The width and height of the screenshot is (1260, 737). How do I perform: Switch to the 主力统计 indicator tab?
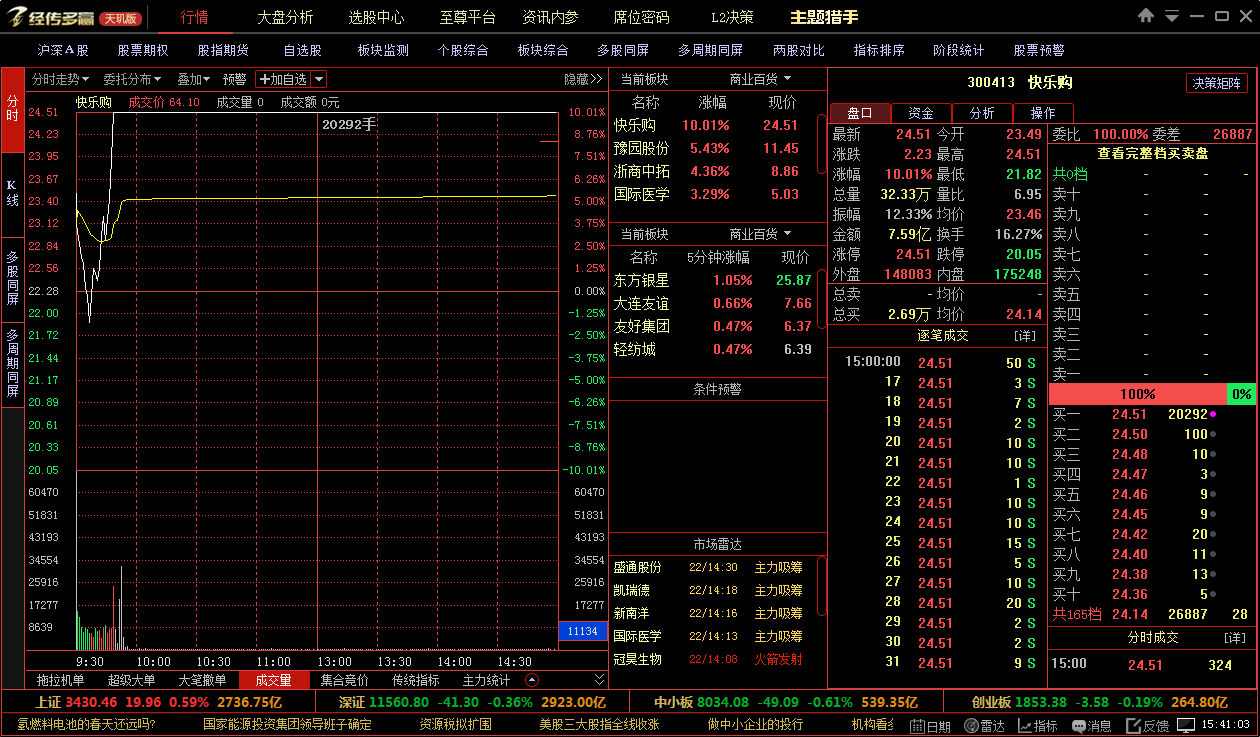[x=487, y=680]
